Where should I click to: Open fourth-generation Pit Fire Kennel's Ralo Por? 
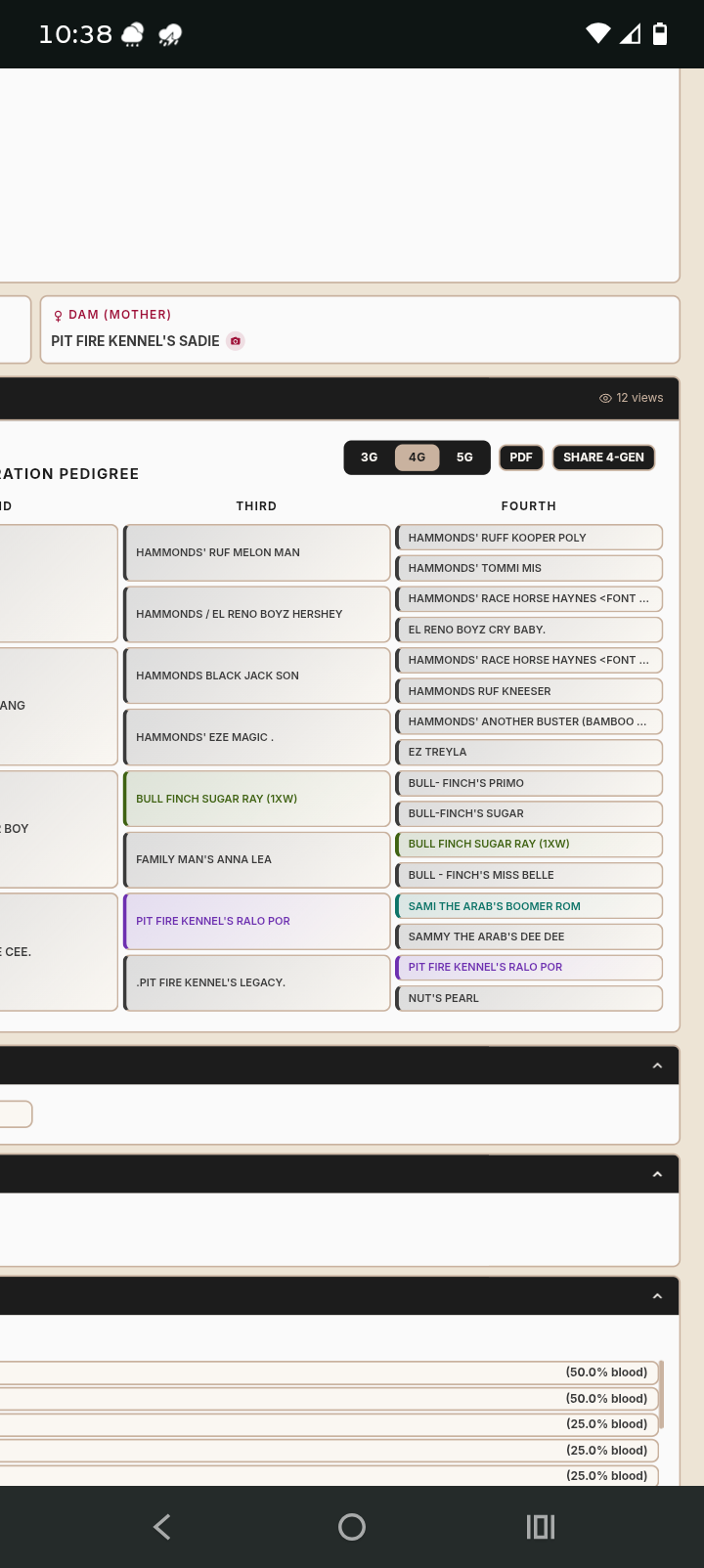(529, 968)
